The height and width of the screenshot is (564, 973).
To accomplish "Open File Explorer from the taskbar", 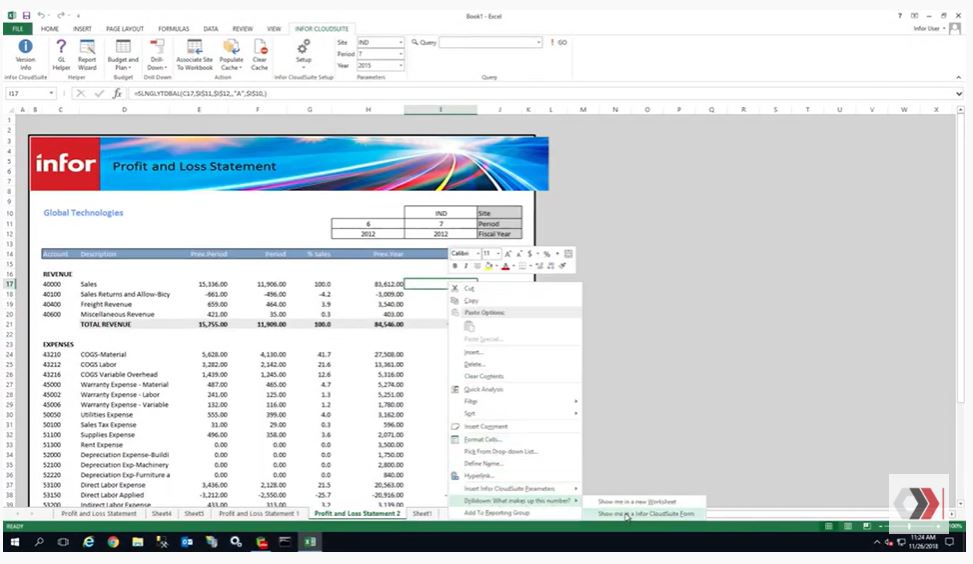I will (x=138, y=542).
